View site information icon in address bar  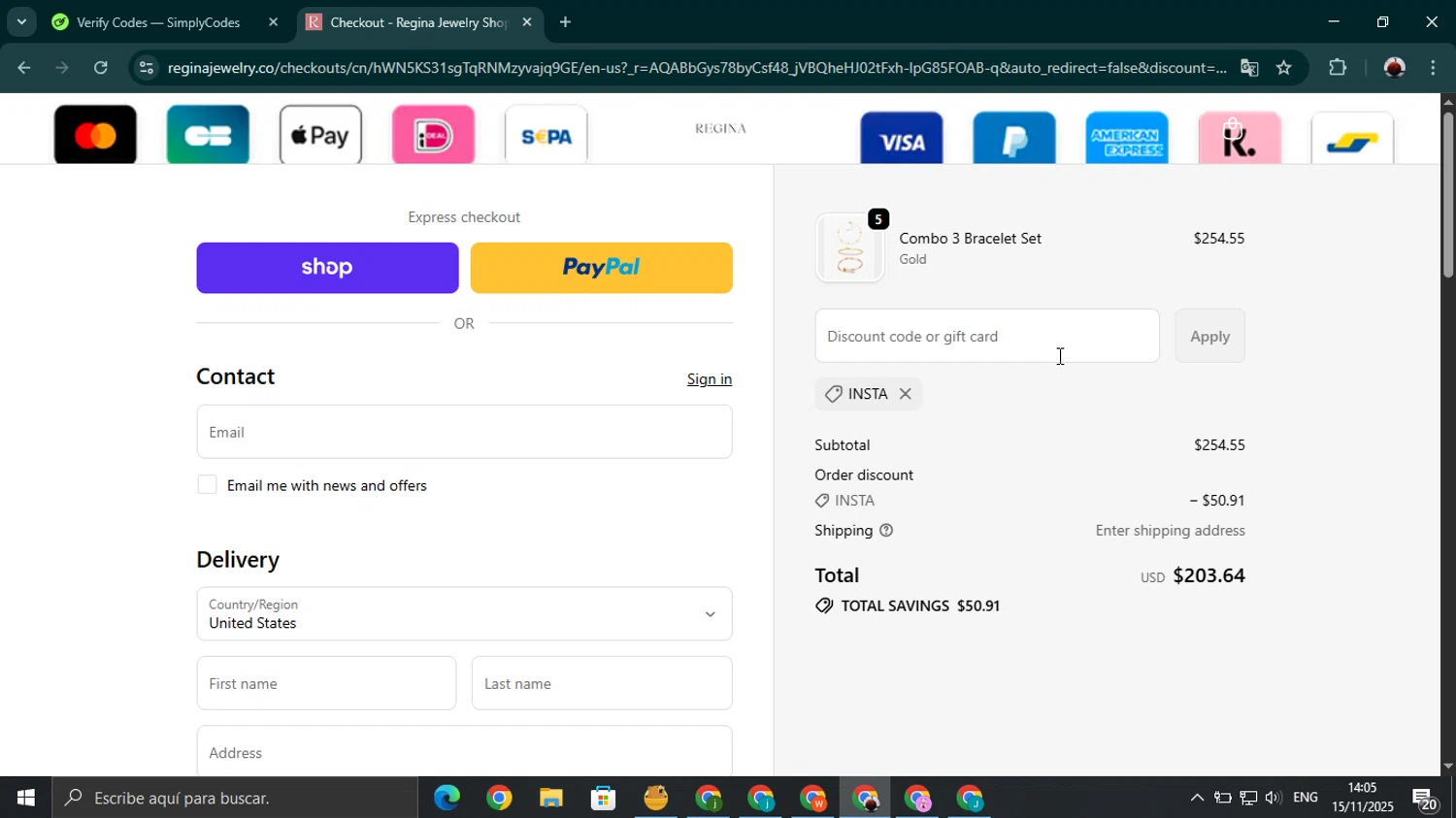pyautogui.click(x=146, y=68)
